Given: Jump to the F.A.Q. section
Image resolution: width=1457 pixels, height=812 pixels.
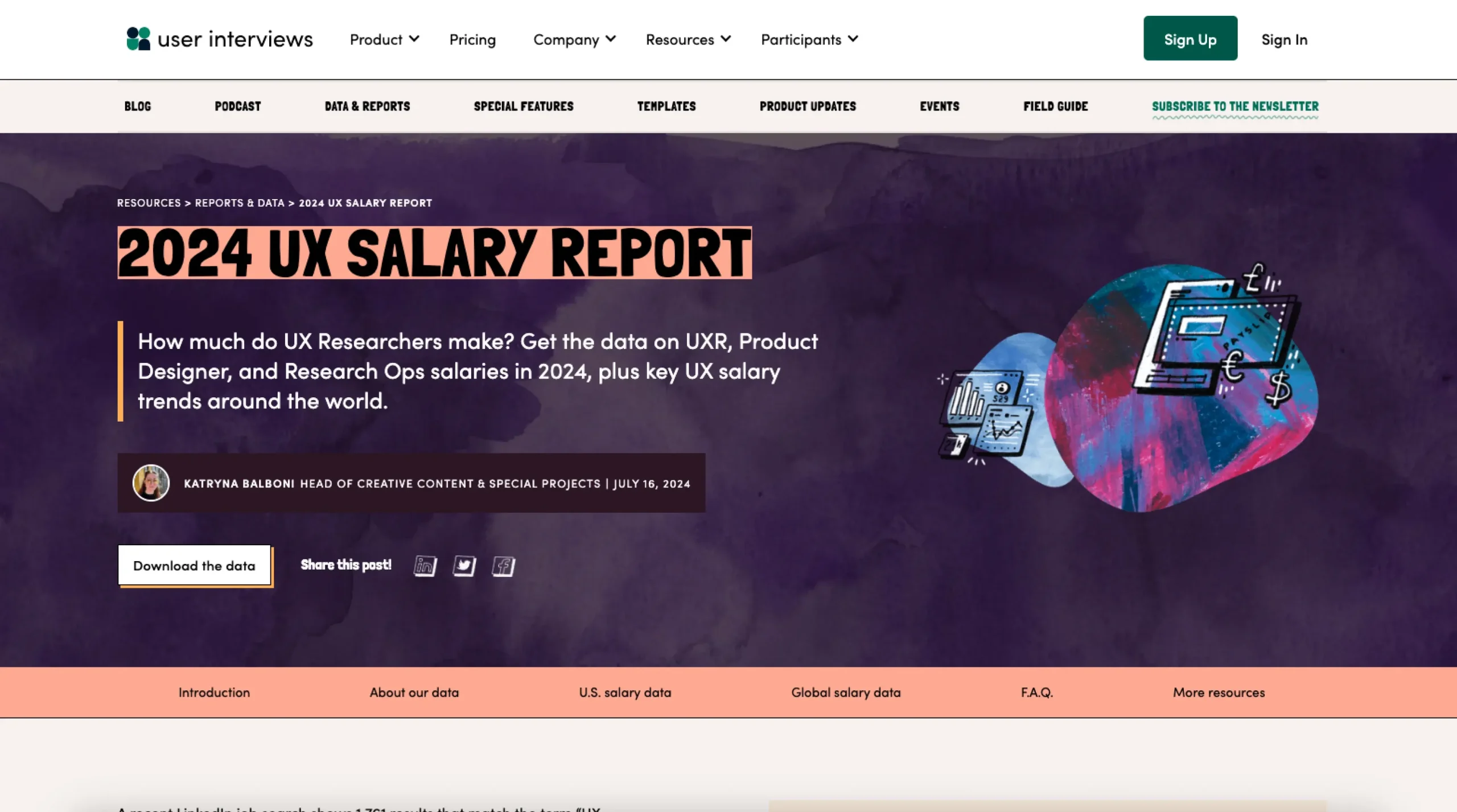Looking at the screenshot, I should pos(1036,692).
